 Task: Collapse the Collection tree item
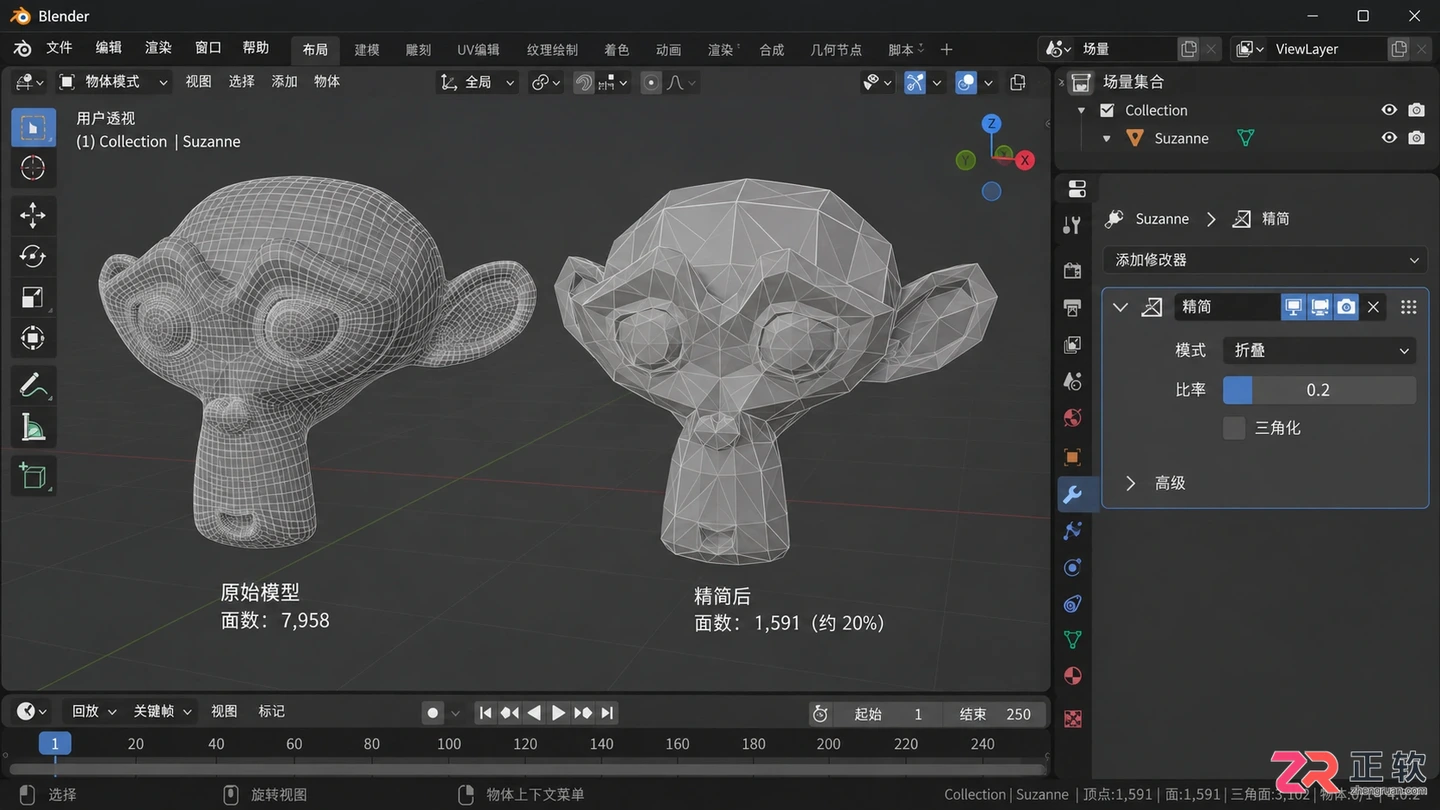point(1081,110)
